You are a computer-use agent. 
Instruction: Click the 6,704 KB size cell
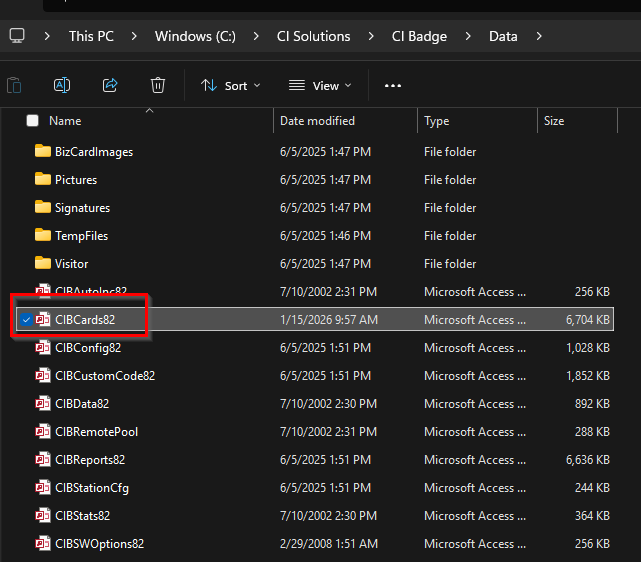[x=588, y=320]
